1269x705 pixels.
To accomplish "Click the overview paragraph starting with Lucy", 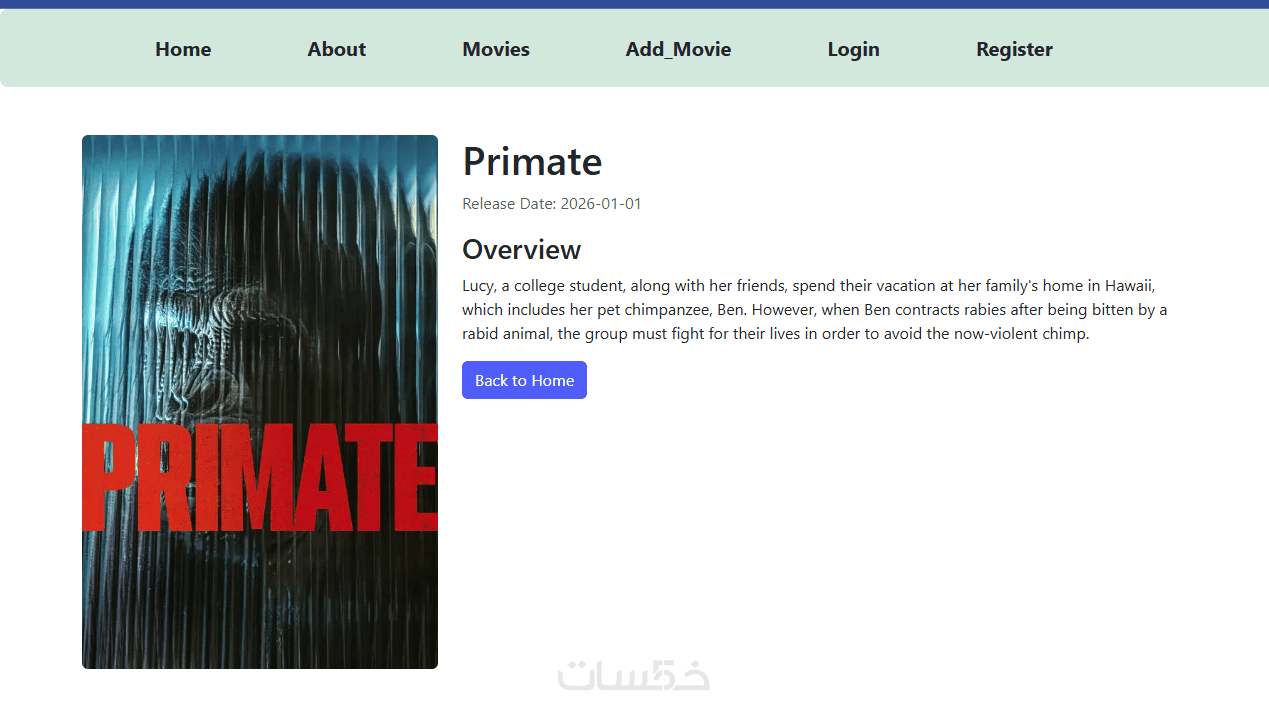I will point(815,310).
